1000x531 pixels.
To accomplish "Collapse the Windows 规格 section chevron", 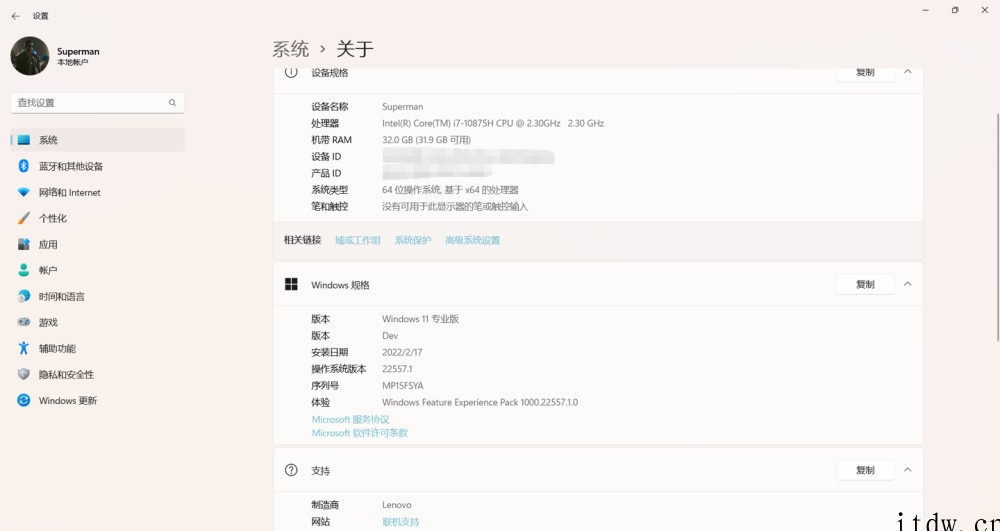I will pyautogui.click(x=908, y=284).
